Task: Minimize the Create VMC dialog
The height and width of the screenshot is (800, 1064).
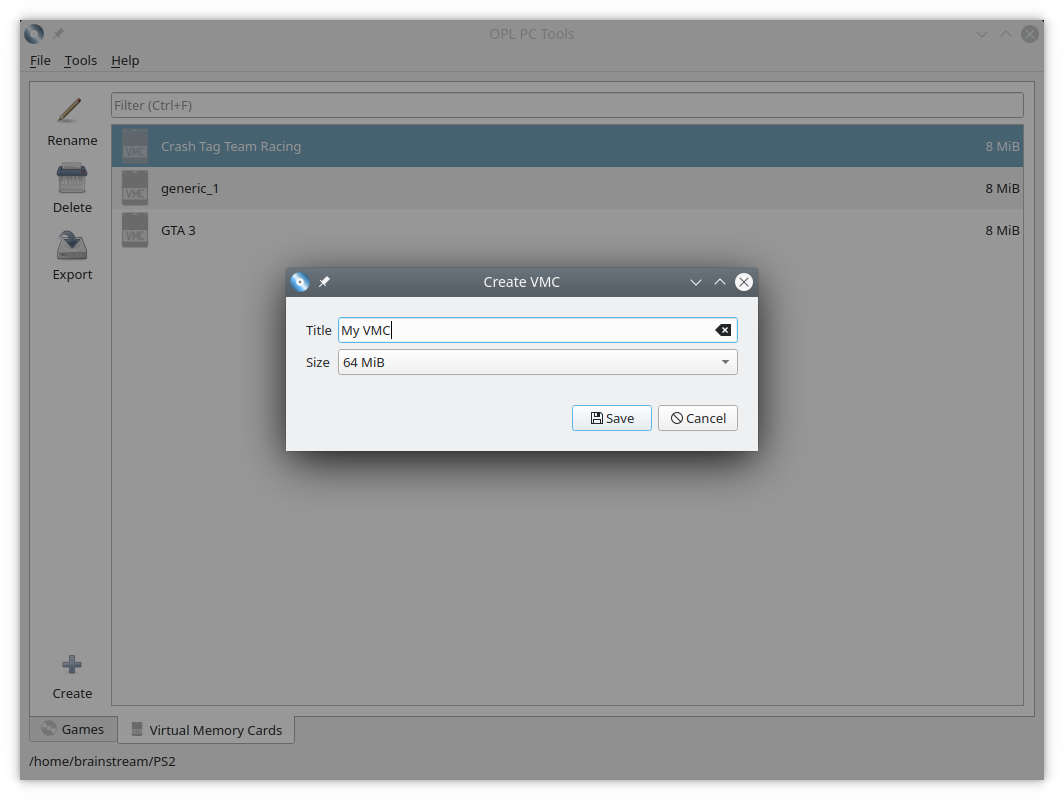Action: coord(696,282)
